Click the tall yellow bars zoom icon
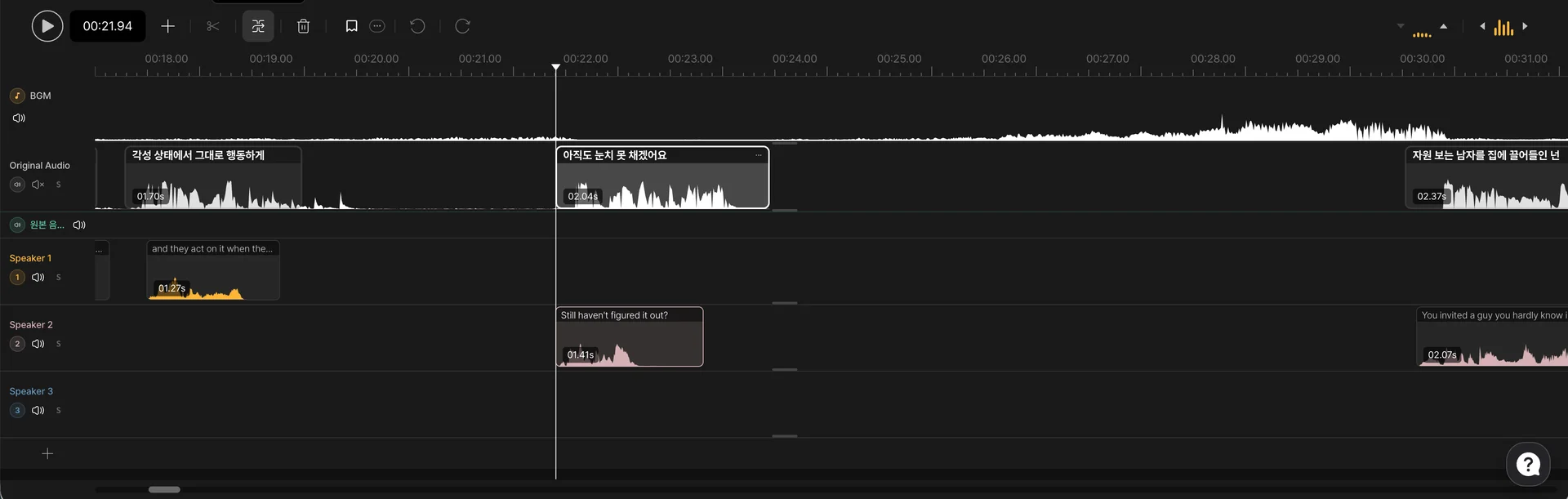Viewport: 1568px width, 499px height. (x=1503, y=28)
